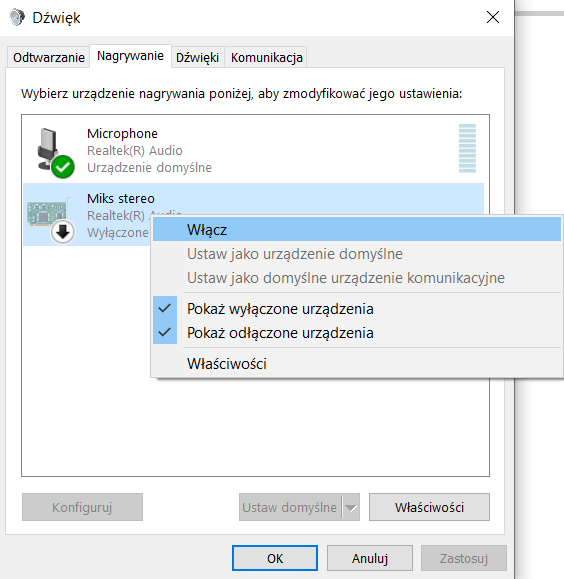Confirm with the OK button
Image resolution: width=564 pixels, height=579 pixels.
point(275,558)
